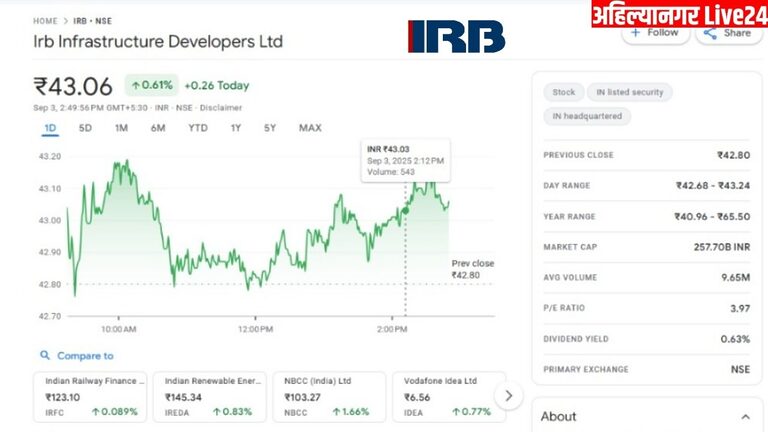Click the 2:12 PM chart data point
Image resolution: width=768 pixels, height=432 pixels.
tap(405, 210)
